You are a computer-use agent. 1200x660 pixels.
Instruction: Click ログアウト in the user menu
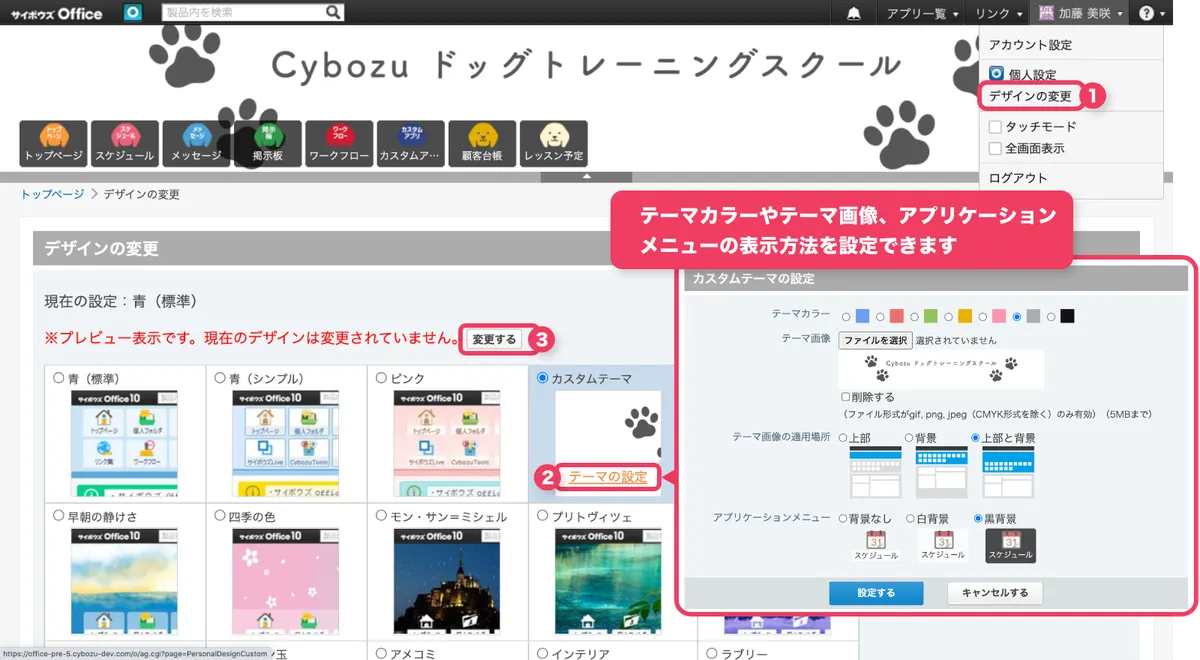point(1018,178)
